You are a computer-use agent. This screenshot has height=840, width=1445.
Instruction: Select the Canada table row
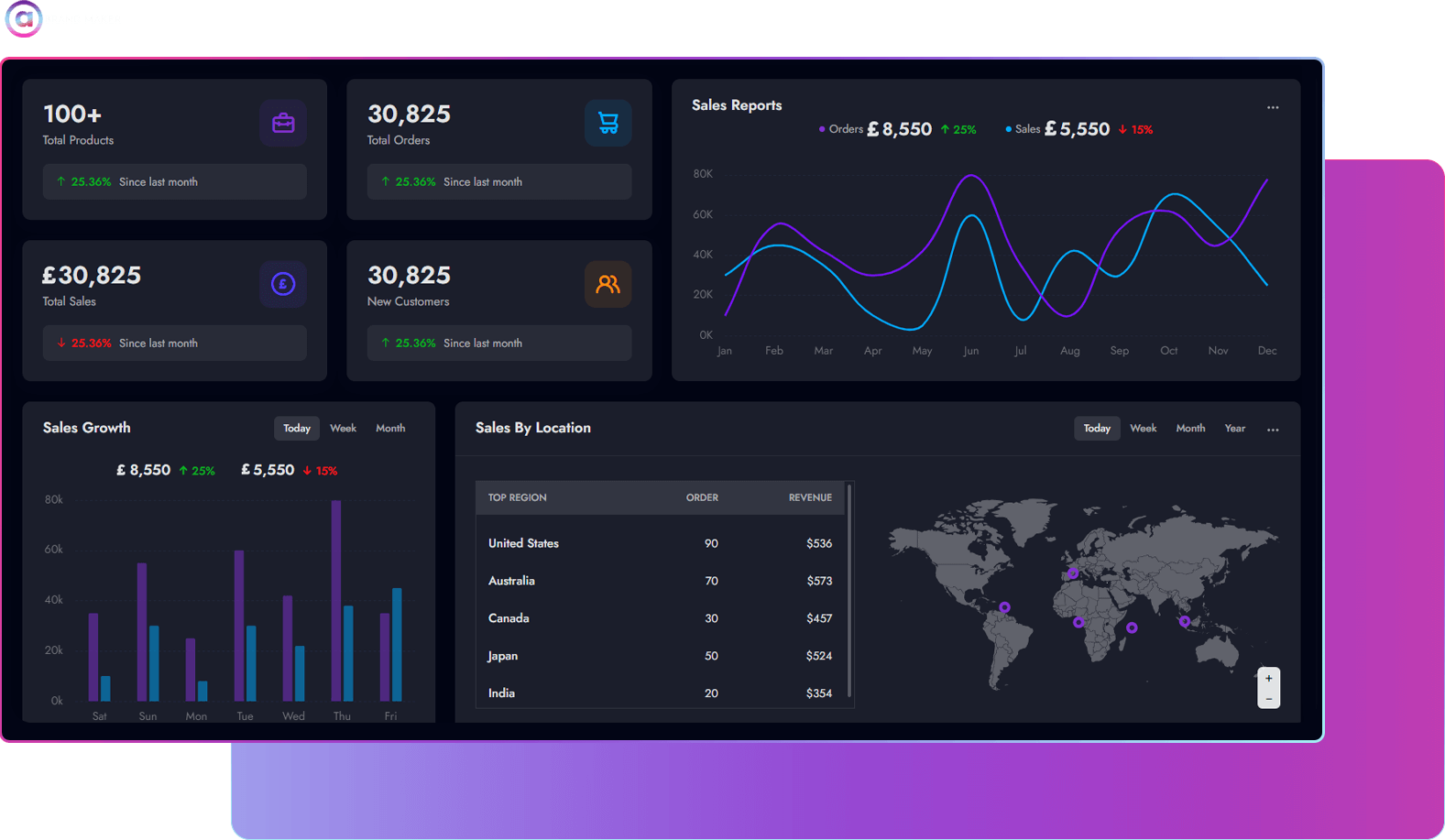[661, 618]
